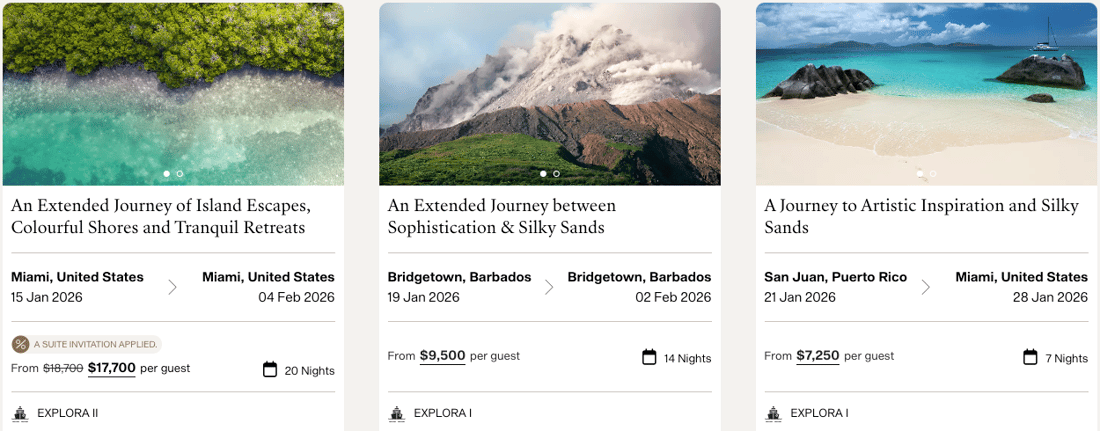Open 'Sophistication & Silky Sands' journey title
Image resolution: width=1100 pixels, height=431 pixels.
pyautogui.click(x=502, y=216)
